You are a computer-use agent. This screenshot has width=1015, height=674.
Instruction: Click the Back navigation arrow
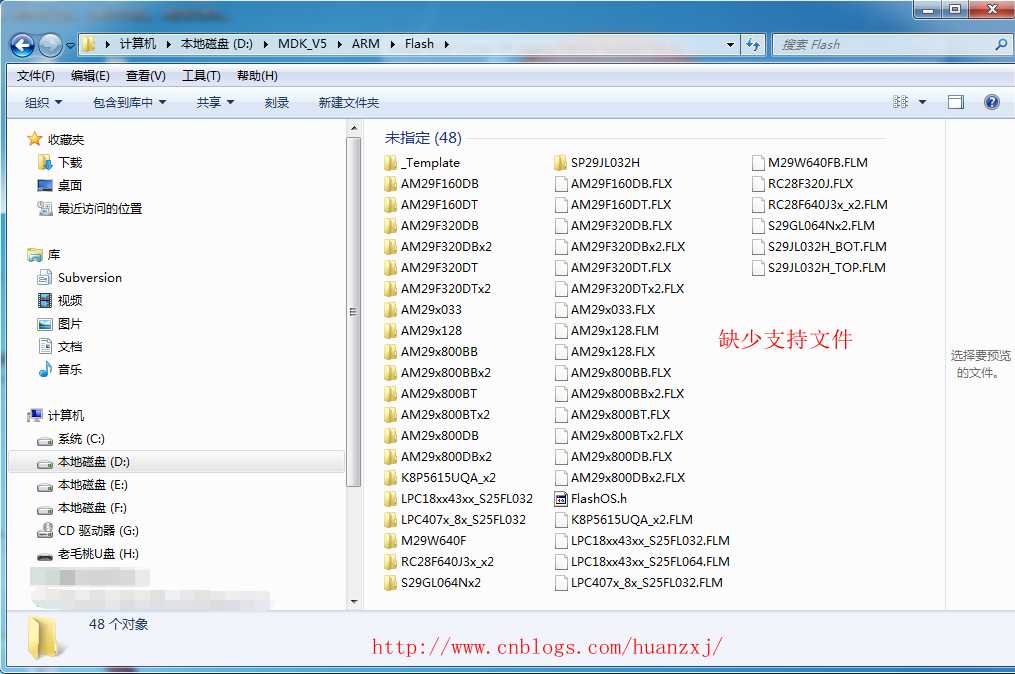coord(23,45)
